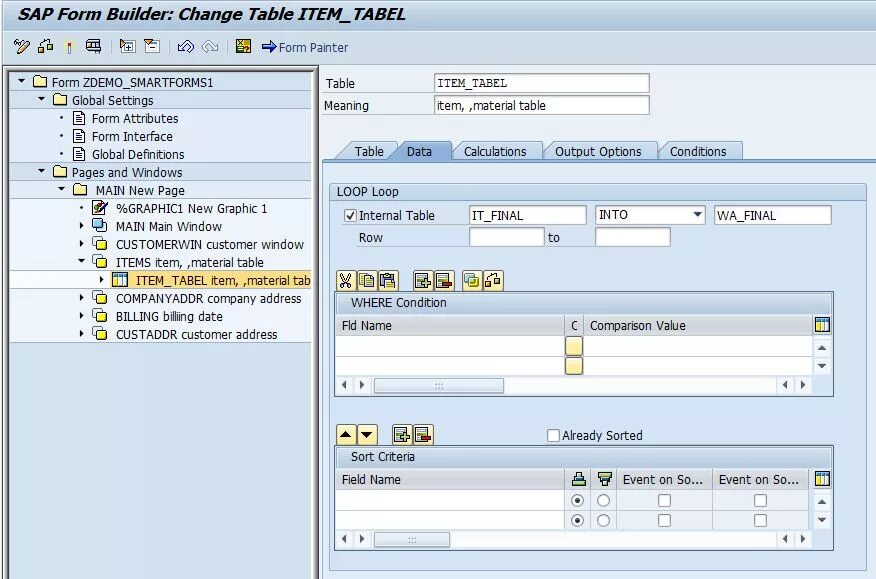
Task: Open the Form Painter
Action: pos(305,48)
